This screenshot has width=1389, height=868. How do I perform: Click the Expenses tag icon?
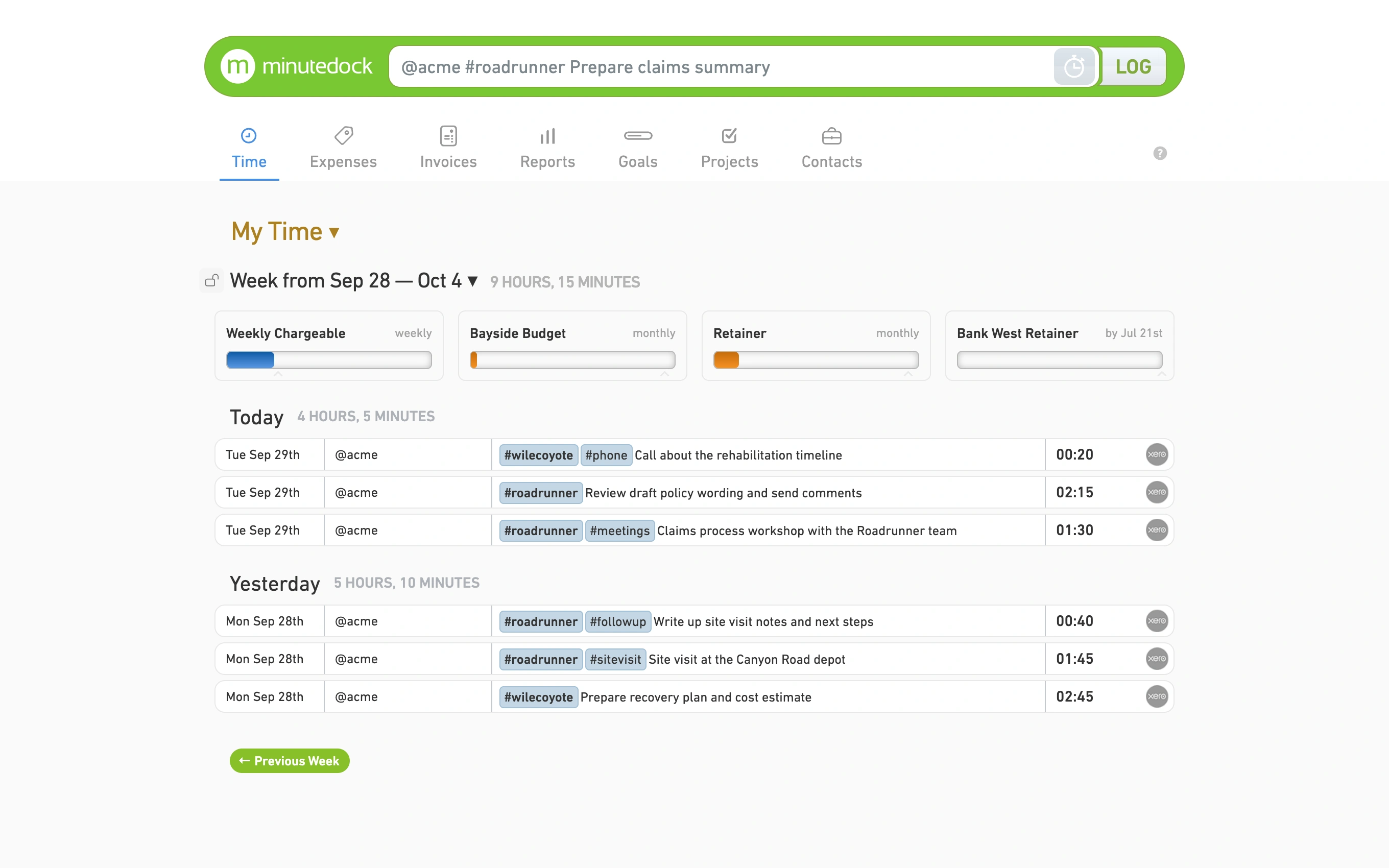pyautogui.click(x=343, y=136)
